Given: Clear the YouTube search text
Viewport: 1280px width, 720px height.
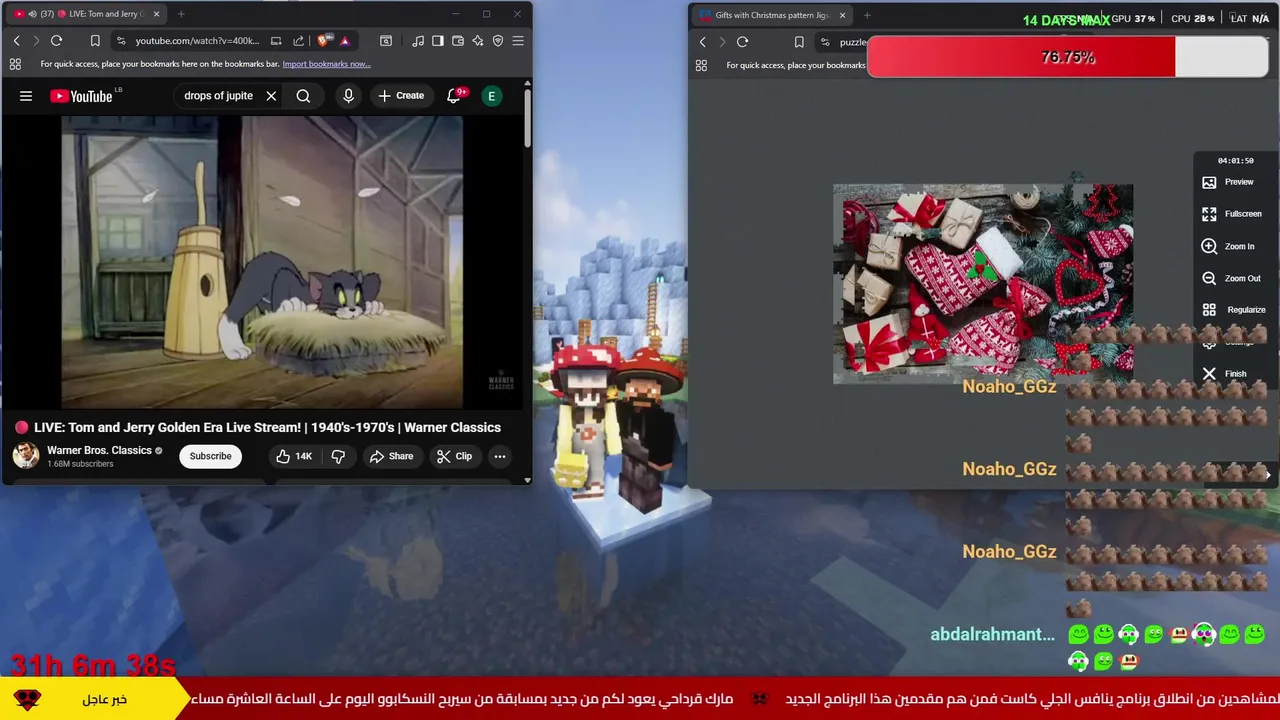Looking at the screenshot, I should [271, 96].
